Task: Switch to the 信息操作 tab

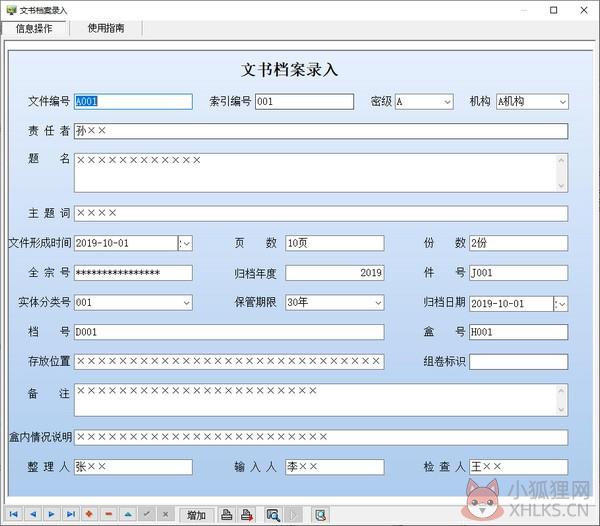Action: pyautogui.click(x=34, y=28)
